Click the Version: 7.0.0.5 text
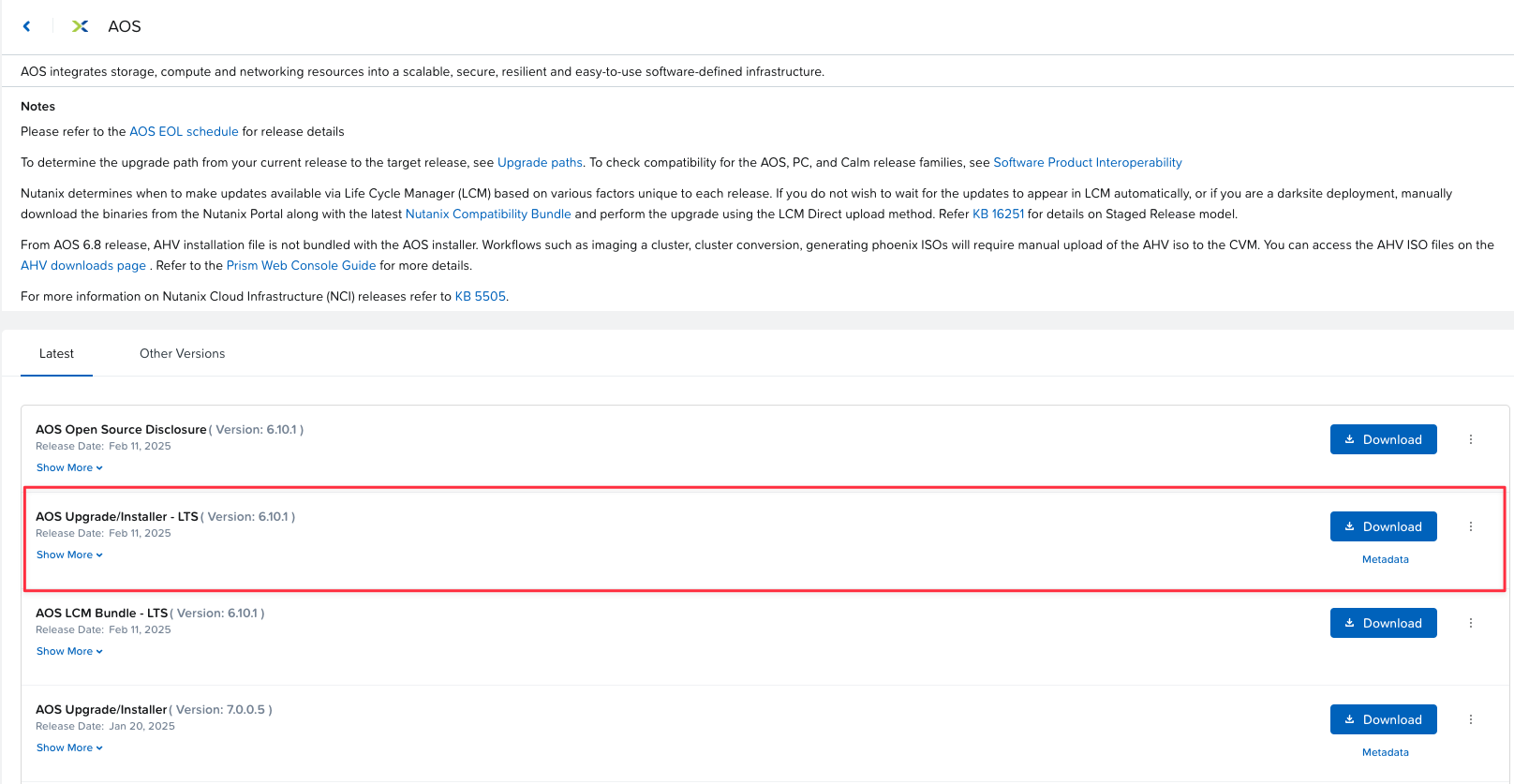 pos(221,710)
